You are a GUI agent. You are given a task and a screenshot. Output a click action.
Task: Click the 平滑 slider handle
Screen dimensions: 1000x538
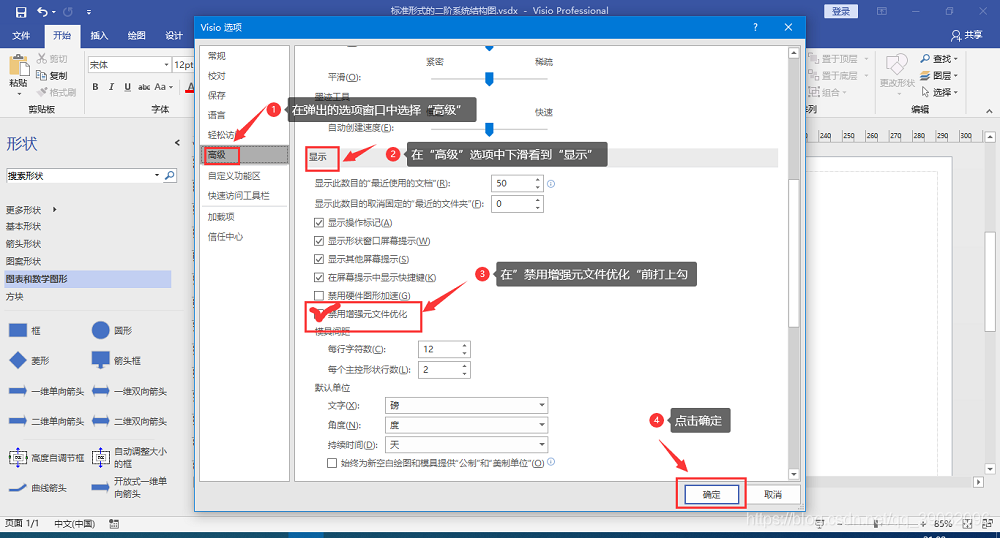(x=489, y=78)
